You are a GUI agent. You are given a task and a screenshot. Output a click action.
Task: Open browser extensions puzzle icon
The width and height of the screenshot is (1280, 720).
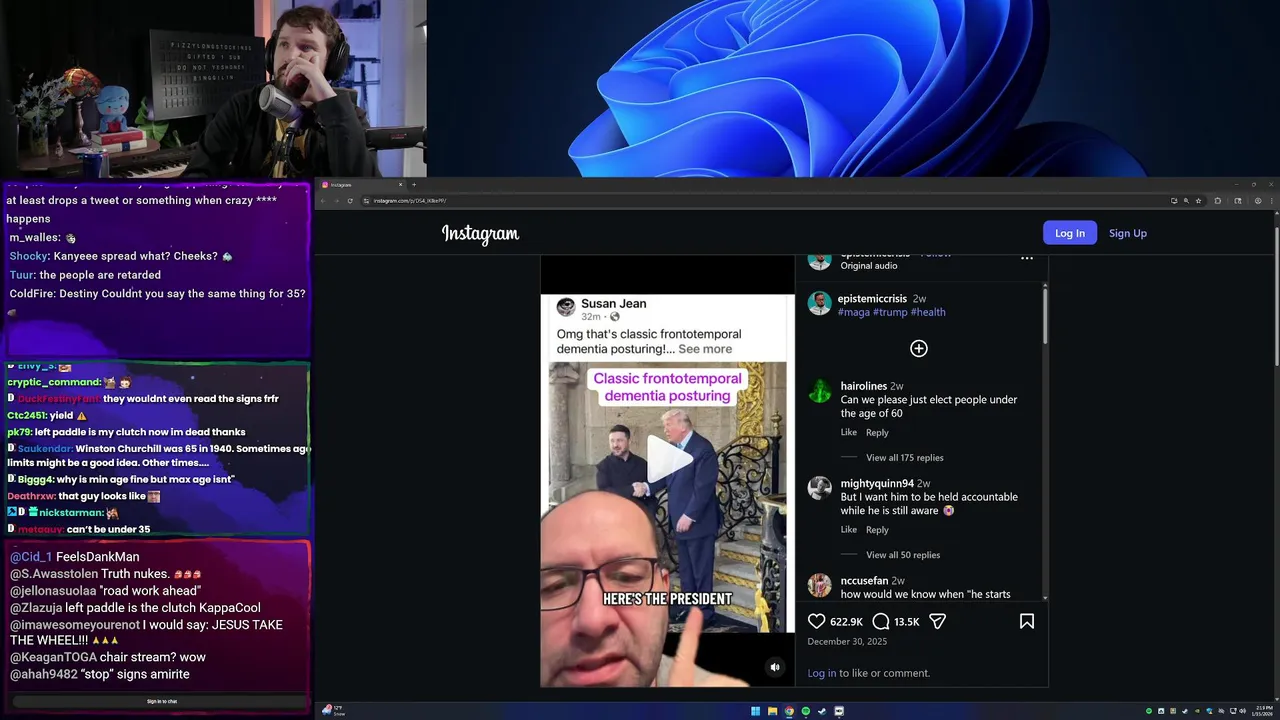pyautogui.click(x=1218, y=201)
